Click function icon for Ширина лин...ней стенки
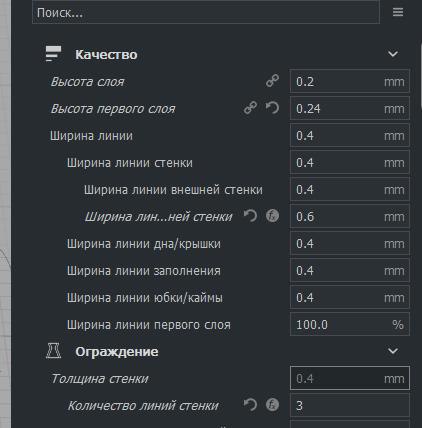 tap(272, 216)
